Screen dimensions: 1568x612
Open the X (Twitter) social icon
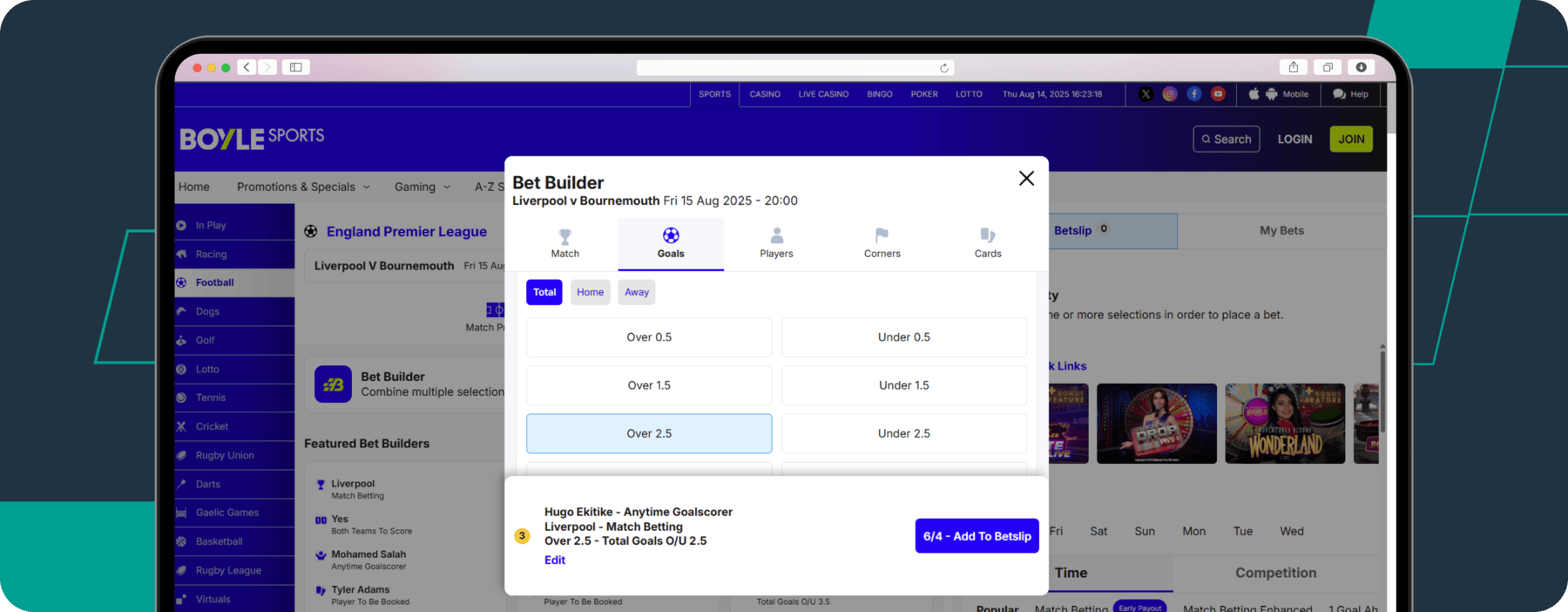1146,94
